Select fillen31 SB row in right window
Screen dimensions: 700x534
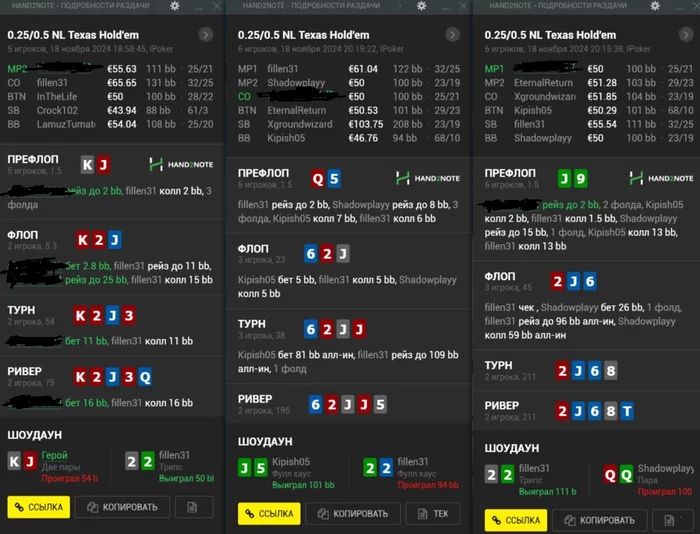589,124
